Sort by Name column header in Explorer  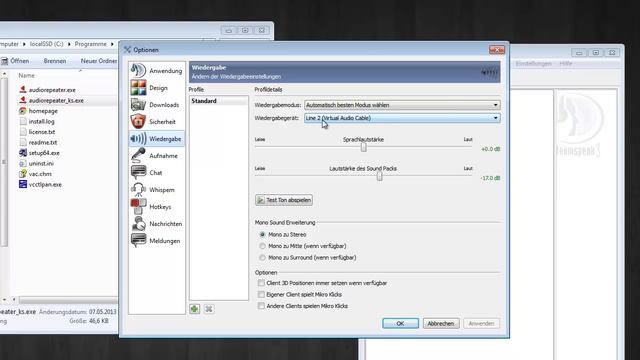click(27, 76)
